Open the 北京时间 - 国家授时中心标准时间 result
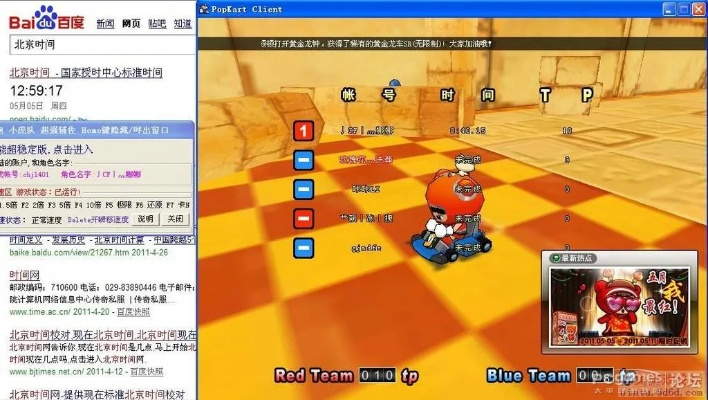708x400 pixels. [x=86, y=73]
